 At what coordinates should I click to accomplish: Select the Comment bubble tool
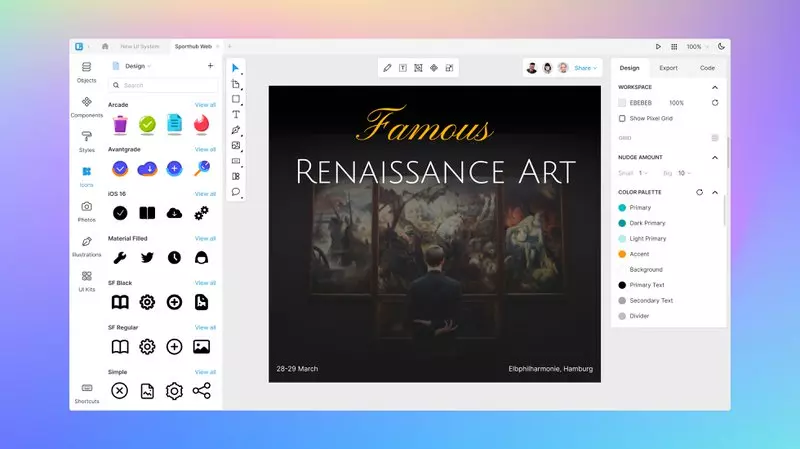235,192
